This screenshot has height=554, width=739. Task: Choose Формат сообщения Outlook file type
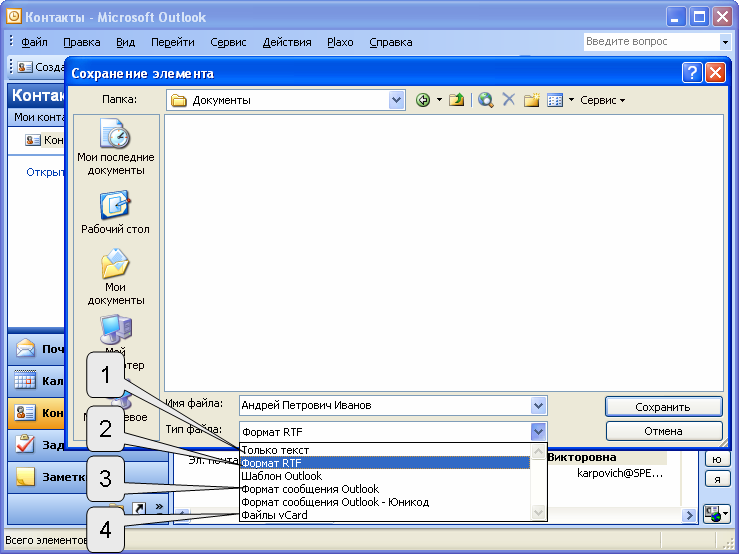pos(385,489)
